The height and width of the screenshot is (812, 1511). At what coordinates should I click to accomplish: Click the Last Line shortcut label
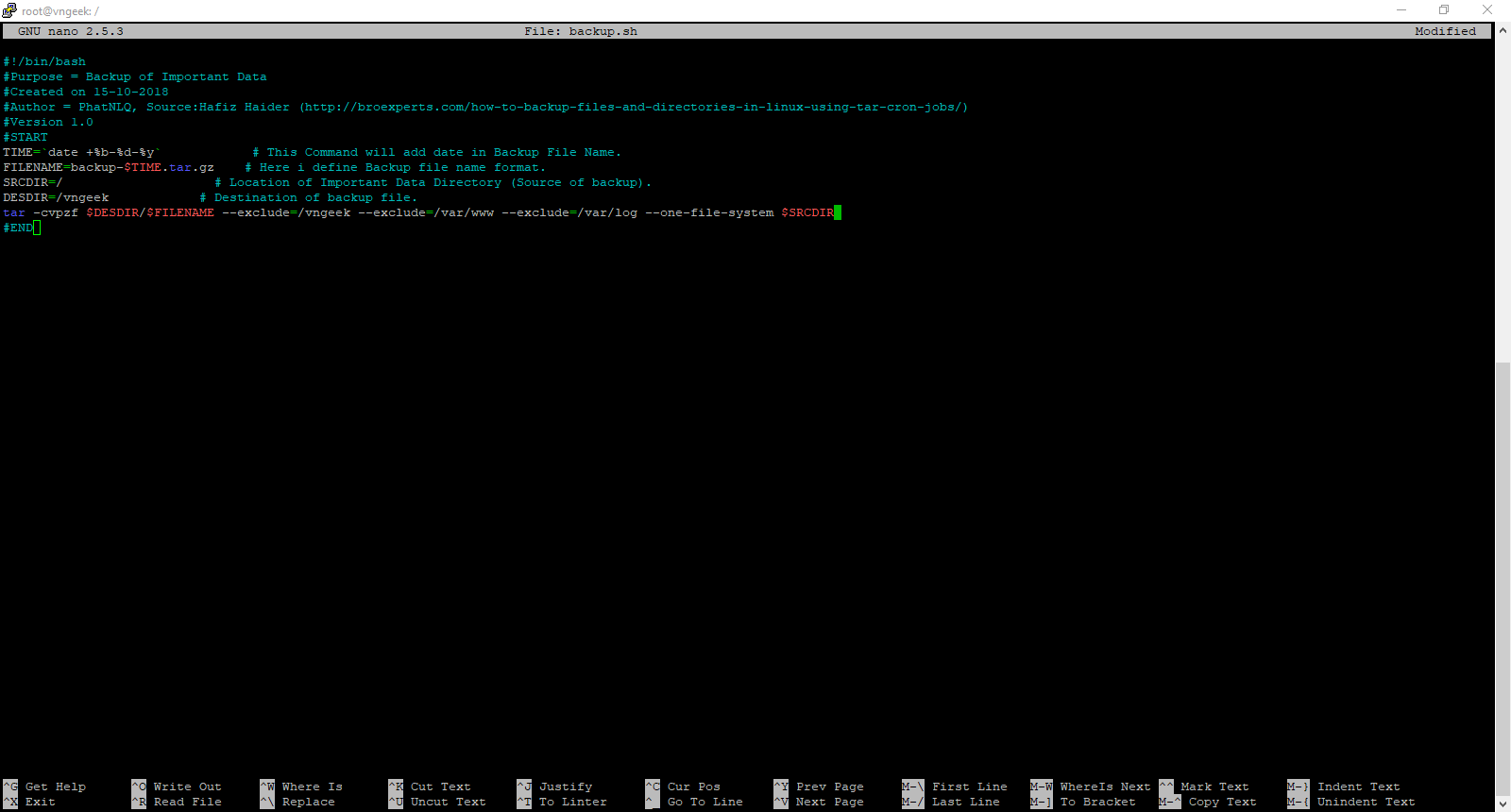pyautogui.click(x=966, y=802)
